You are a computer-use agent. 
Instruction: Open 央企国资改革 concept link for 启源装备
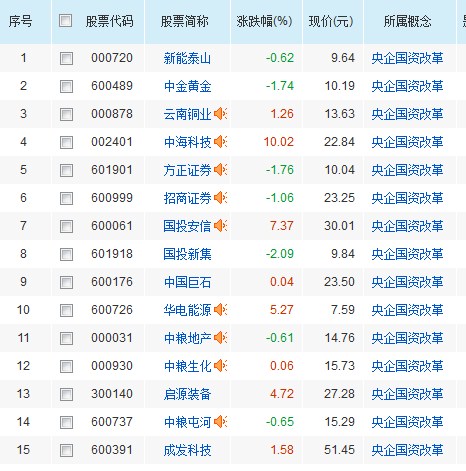(407, 394)
